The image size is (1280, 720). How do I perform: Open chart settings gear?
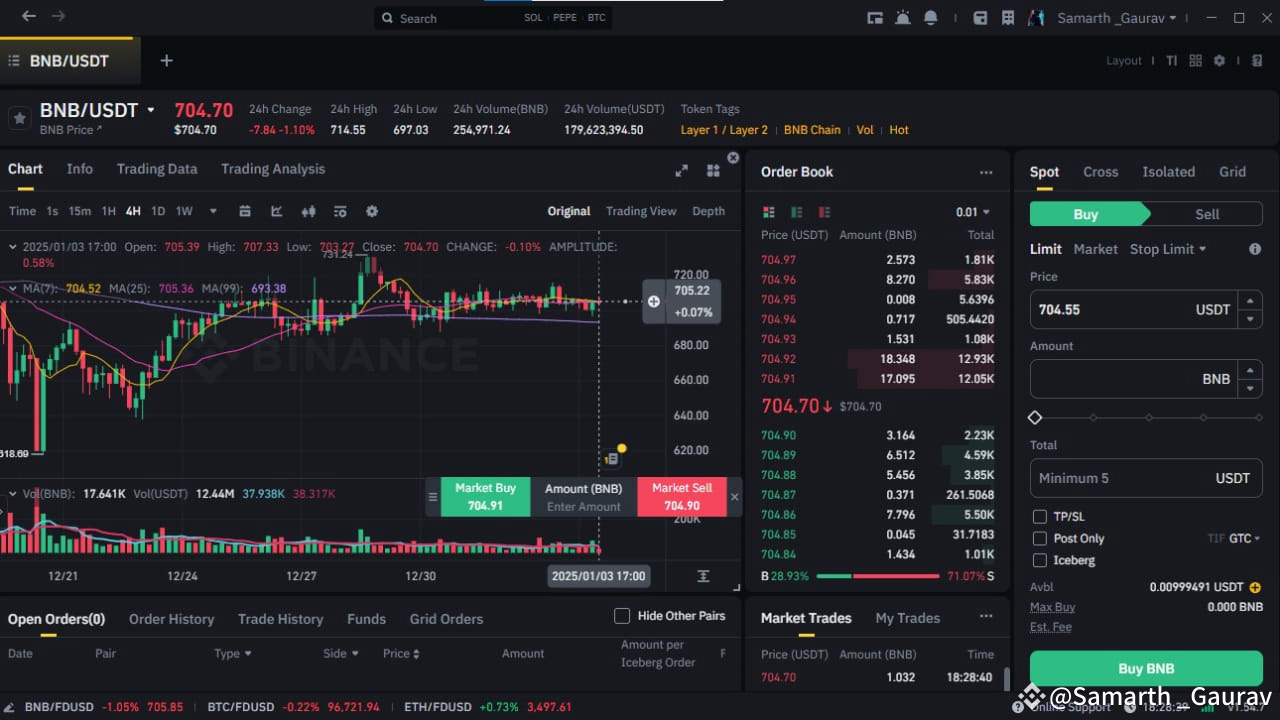372,211
